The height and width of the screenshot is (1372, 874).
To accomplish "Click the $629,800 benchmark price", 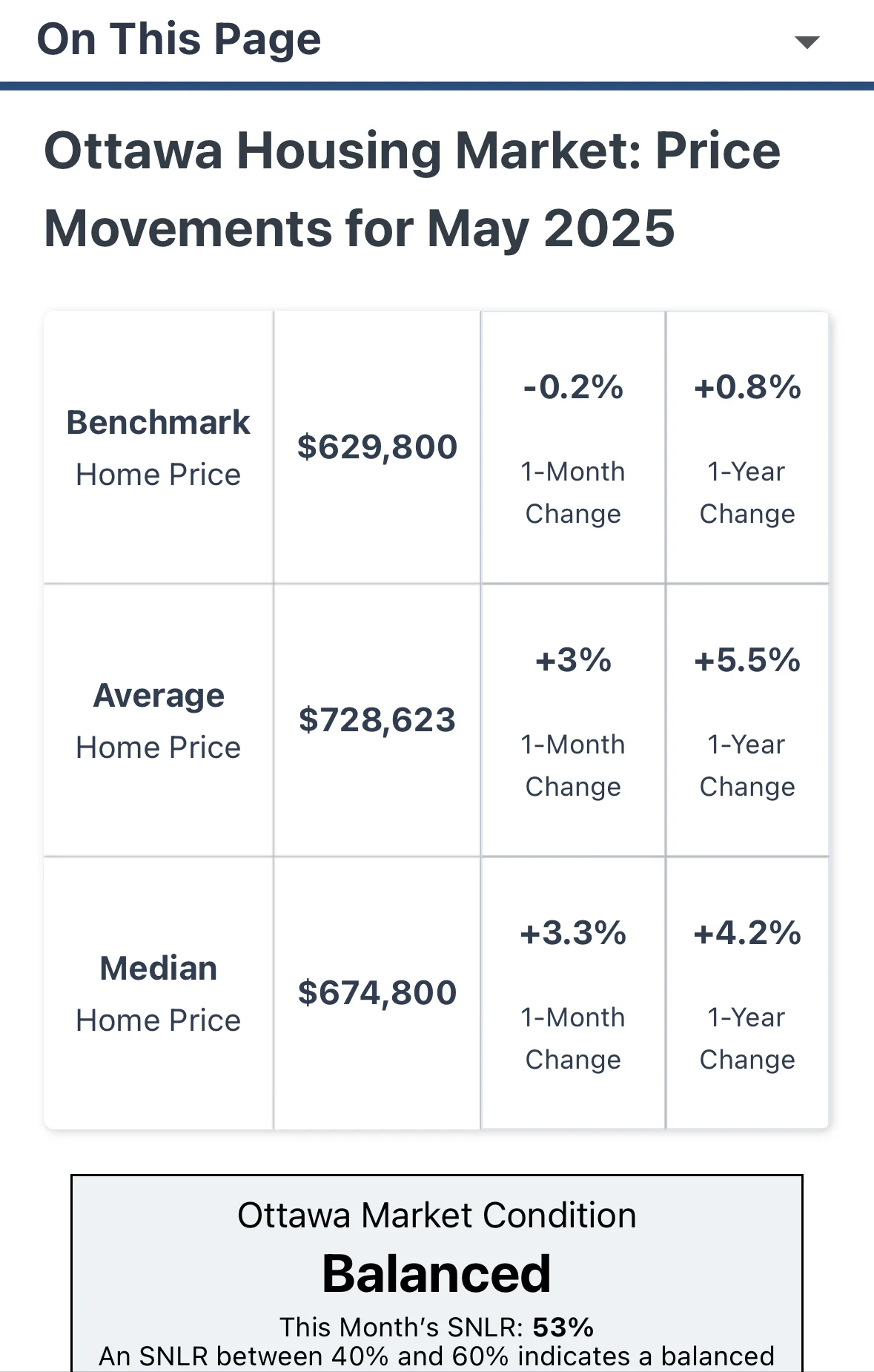I will click(x=377, y=447).
